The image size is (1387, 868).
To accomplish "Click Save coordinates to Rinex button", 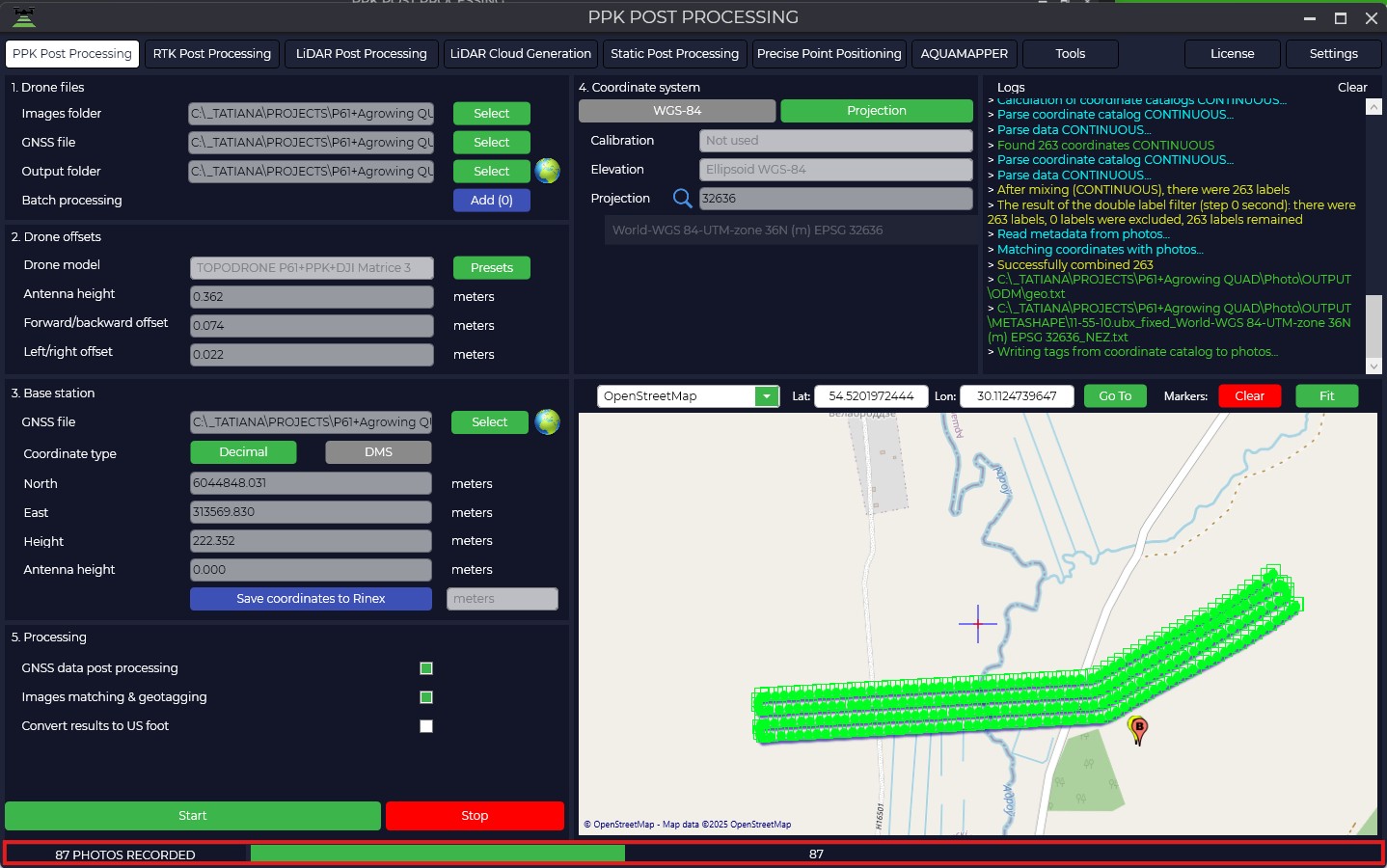I will click(311, 599).
